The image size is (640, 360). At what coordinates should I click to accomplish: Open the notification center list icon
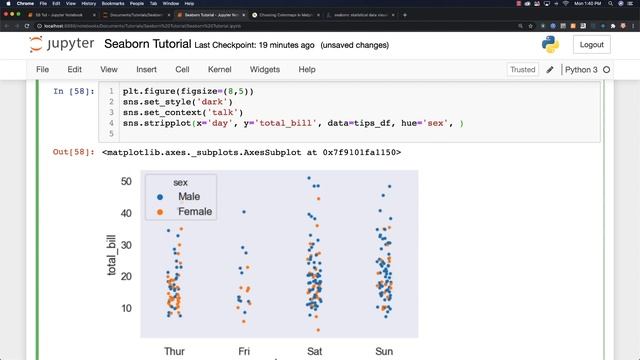(631, 3)
